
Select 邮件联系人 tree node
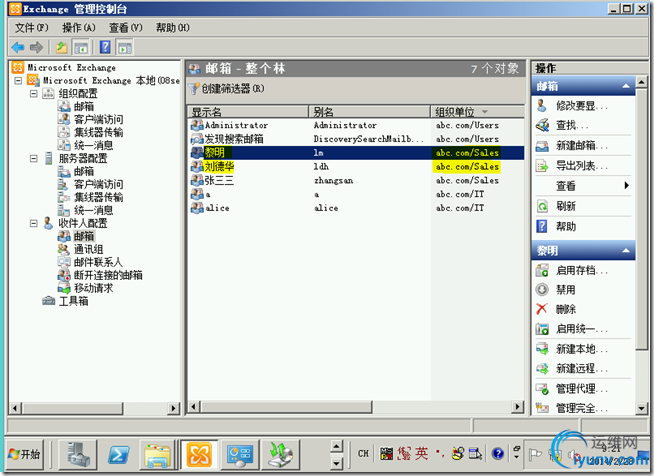(x=98, y=262)
